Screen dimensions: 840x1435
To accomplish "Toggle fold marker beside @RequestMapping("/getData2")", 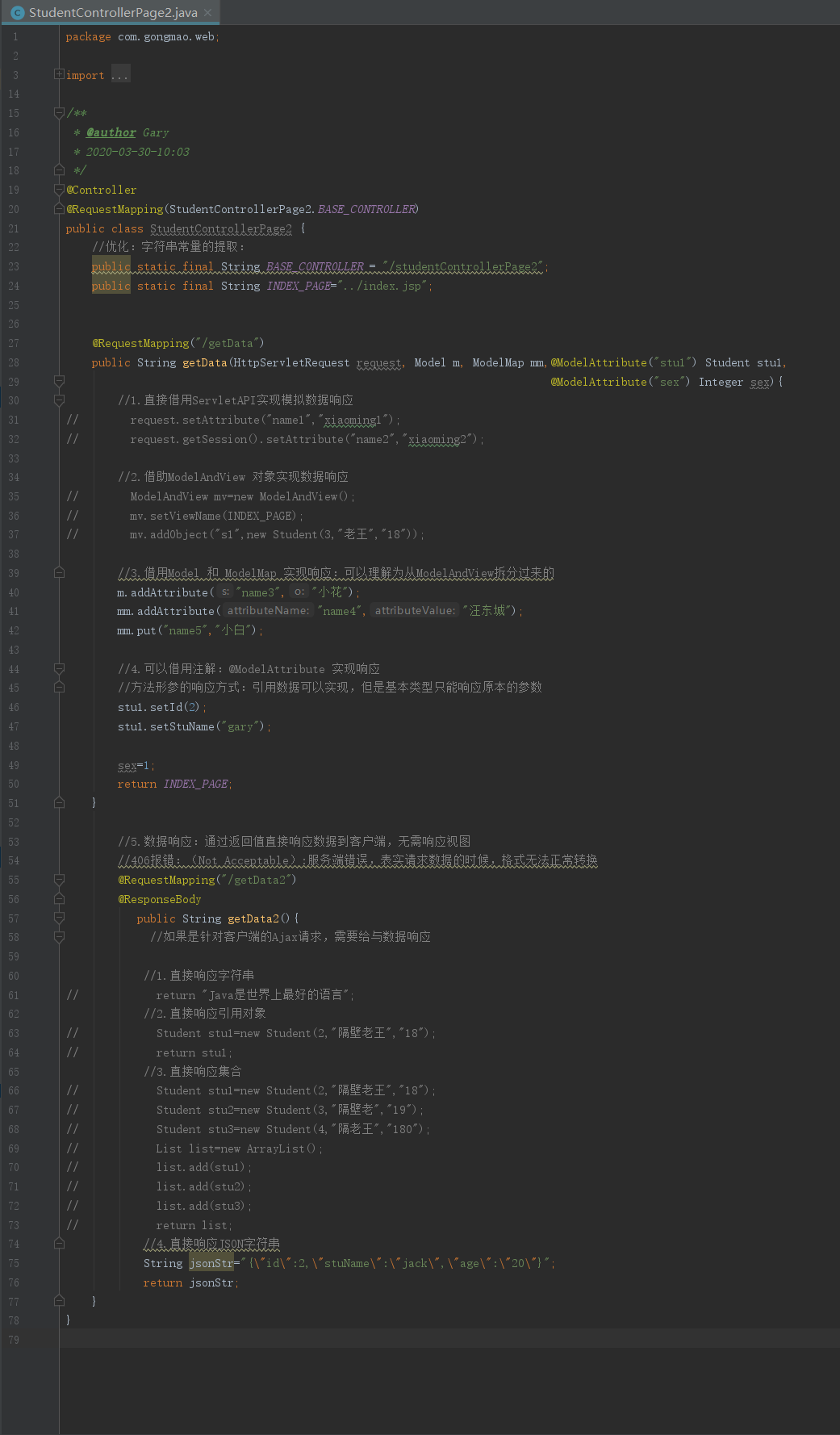I will click(59, 880).
